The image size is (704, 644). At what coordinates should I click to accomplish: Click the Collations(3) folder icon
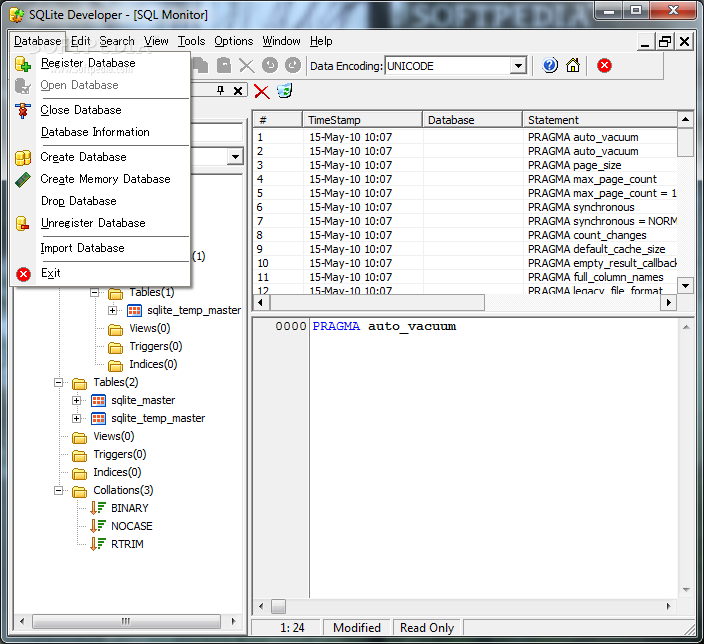79,491
